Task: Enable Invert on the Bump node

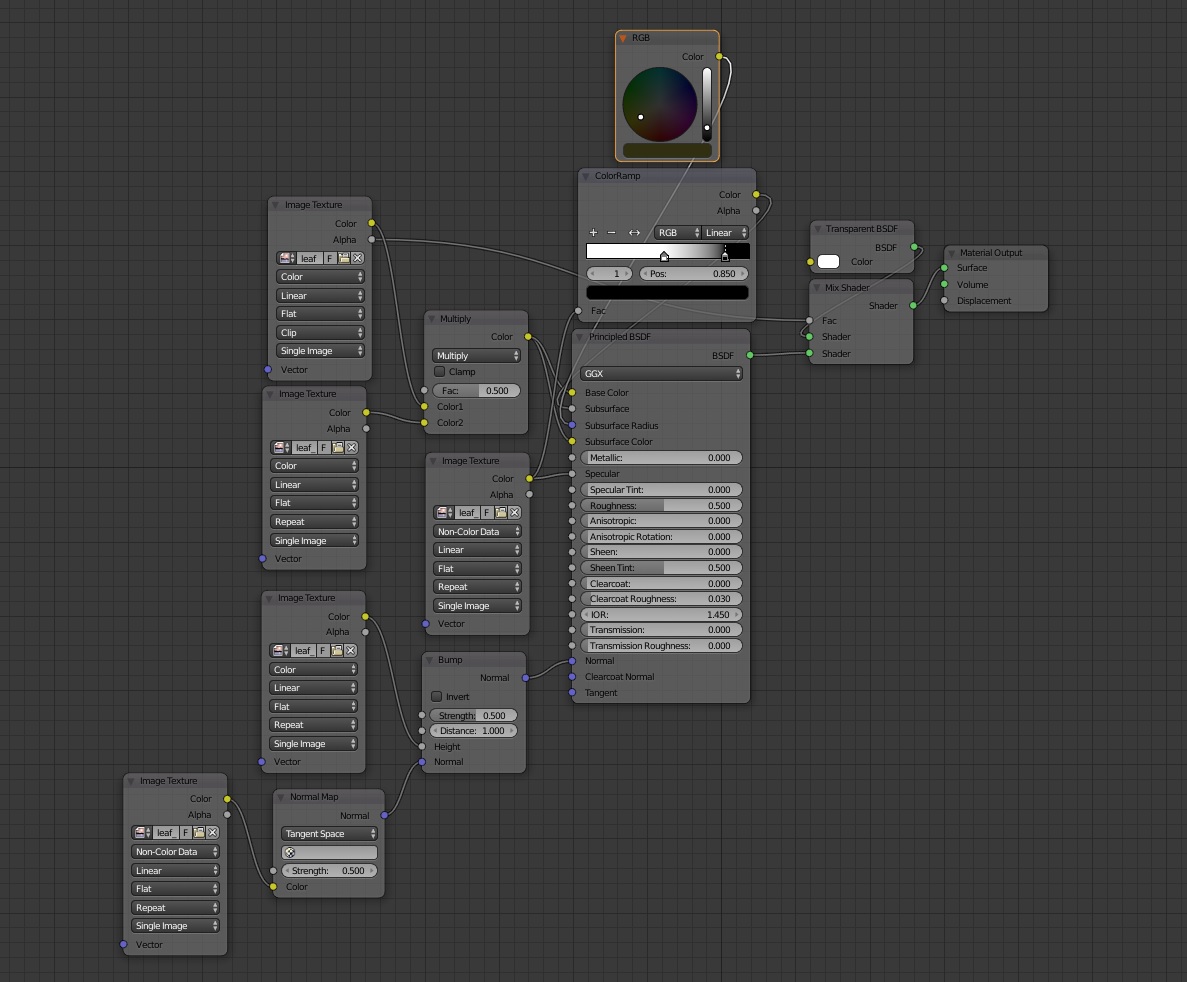Action: point(436,696)
